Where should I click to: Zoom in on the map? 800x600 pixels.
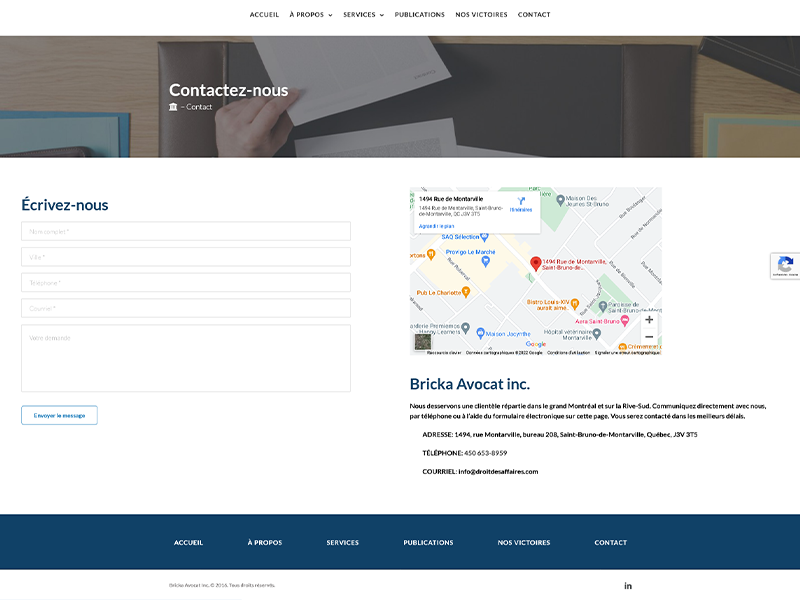pos(649,320)
